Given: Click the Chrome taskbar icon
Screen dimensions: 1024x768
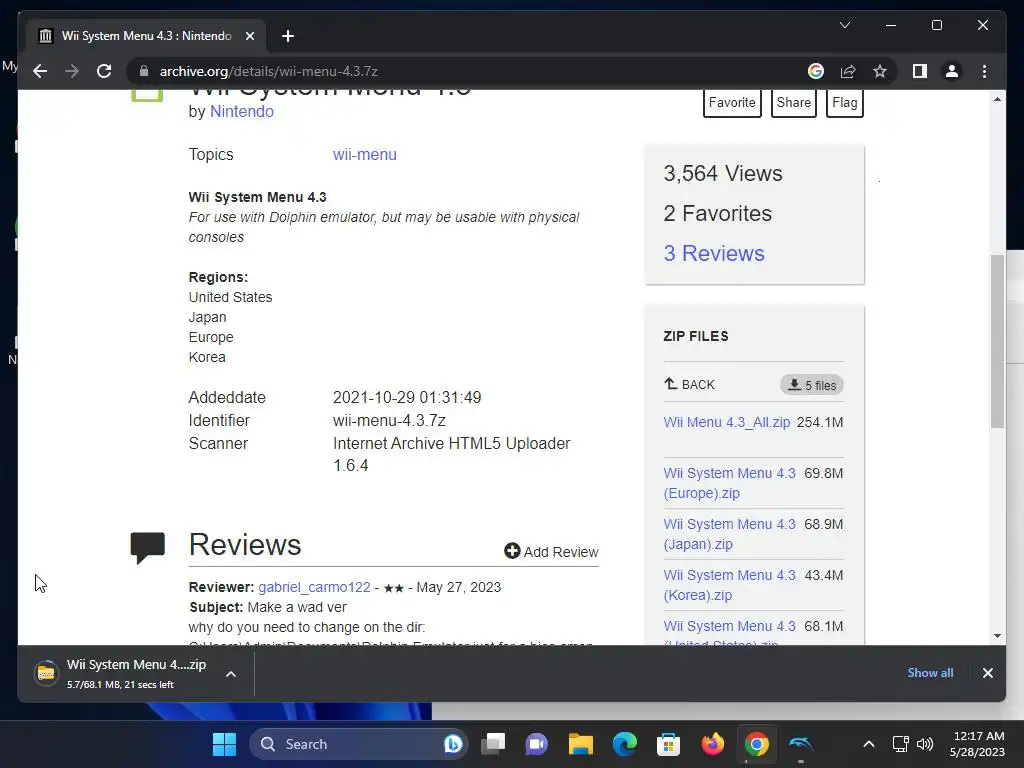Looking at the screenshot, I should coord(756,744).
